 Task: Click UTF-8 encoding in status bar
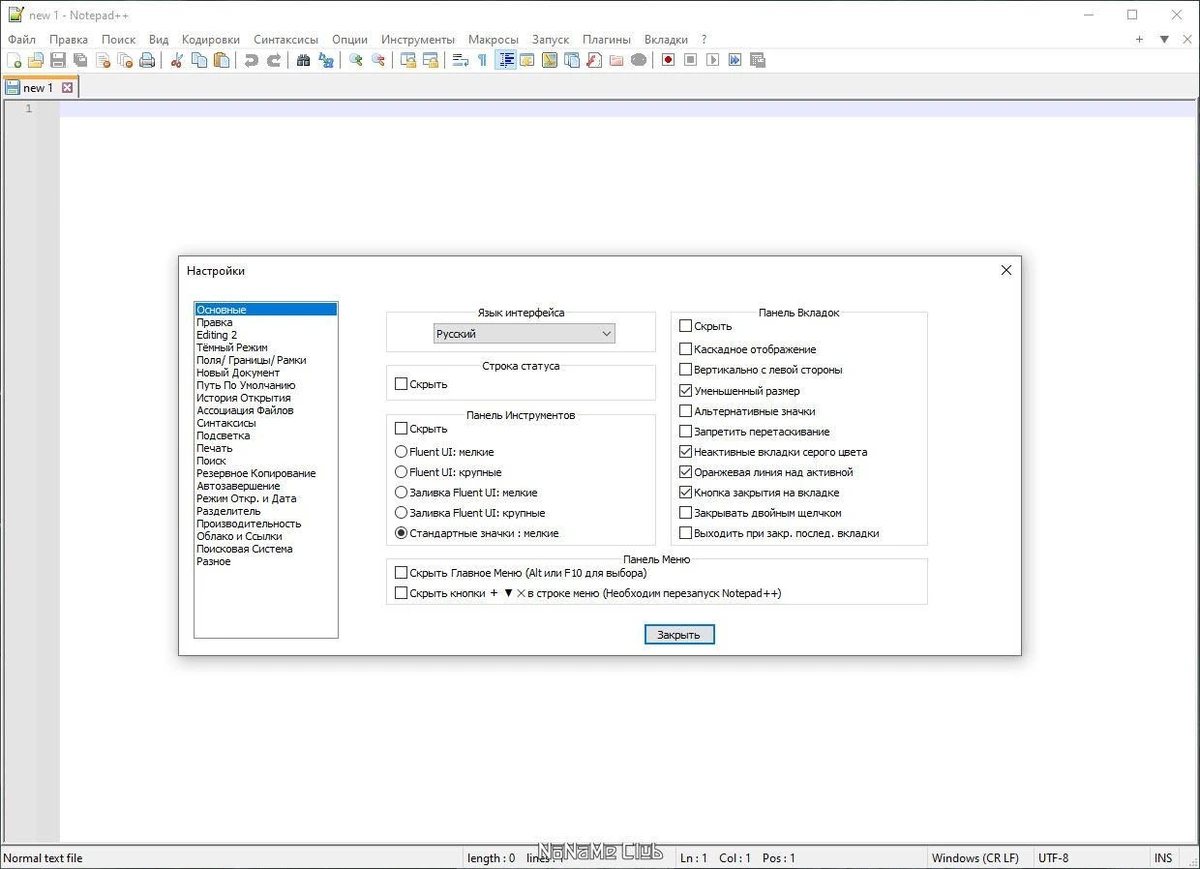(1053, 858)
